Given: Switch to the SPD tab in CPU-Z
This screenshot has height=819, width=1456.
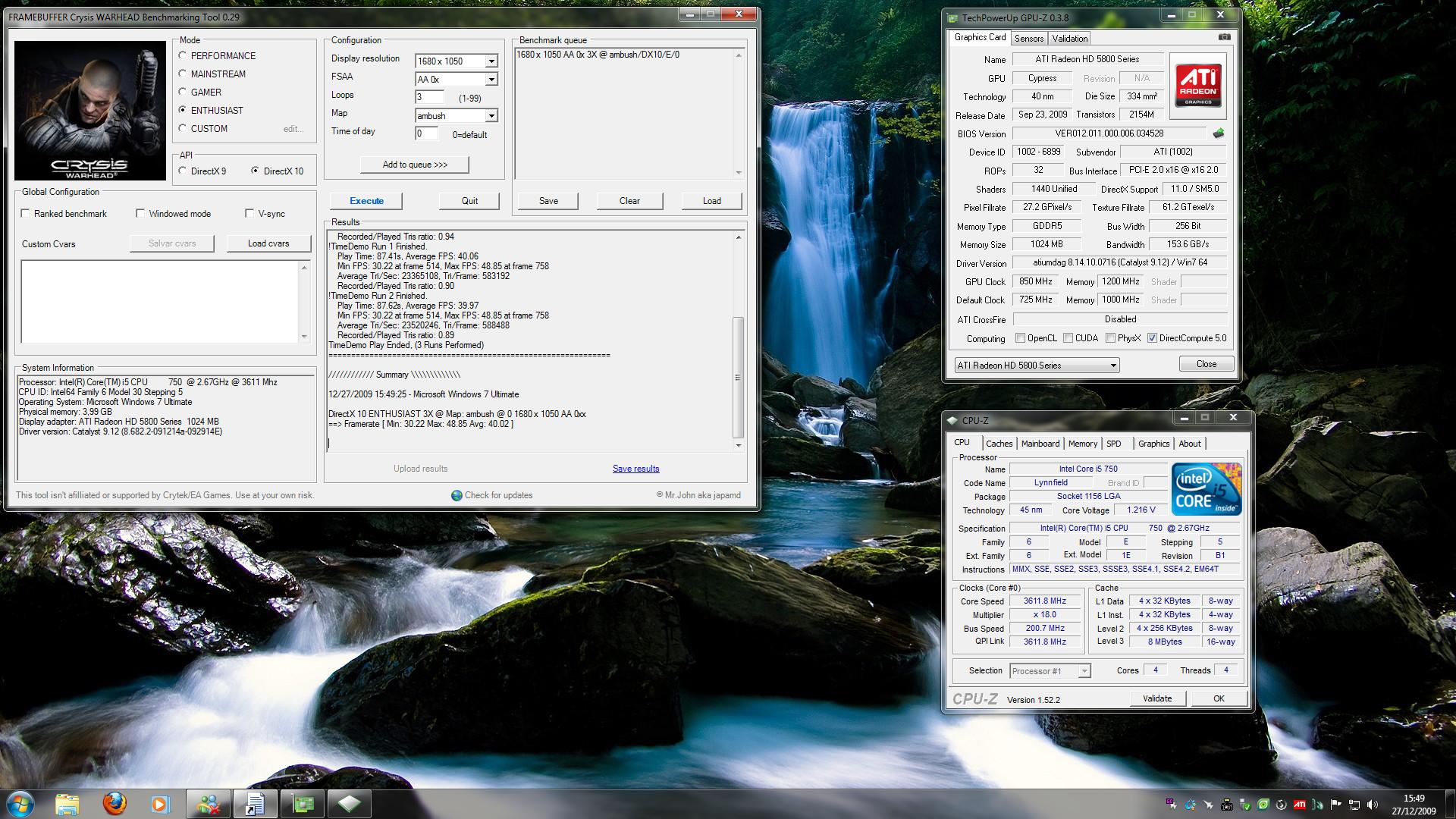Looking at the screenshot, I should pos(1113,444).
